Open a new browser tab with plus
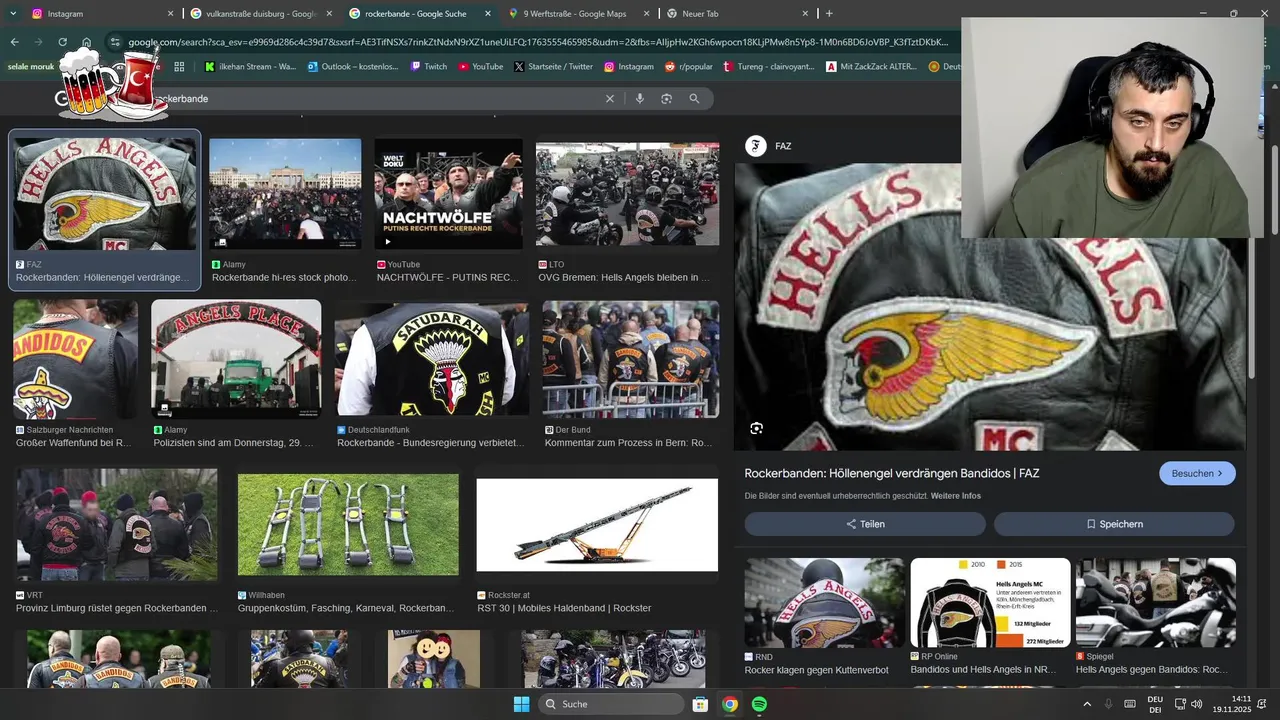 (x=829, y=14)
